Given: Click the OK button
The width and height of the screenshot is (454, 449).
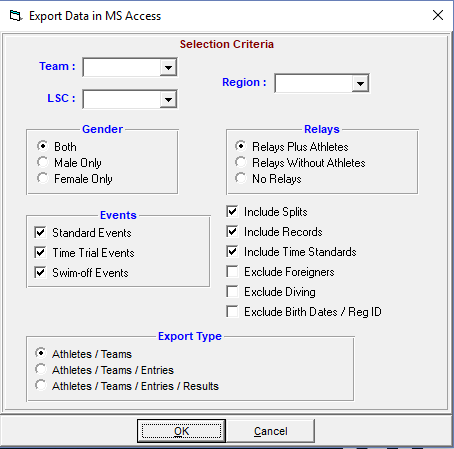Looking at the screenshot, I should pyautogui.click(x=181, y=431).
